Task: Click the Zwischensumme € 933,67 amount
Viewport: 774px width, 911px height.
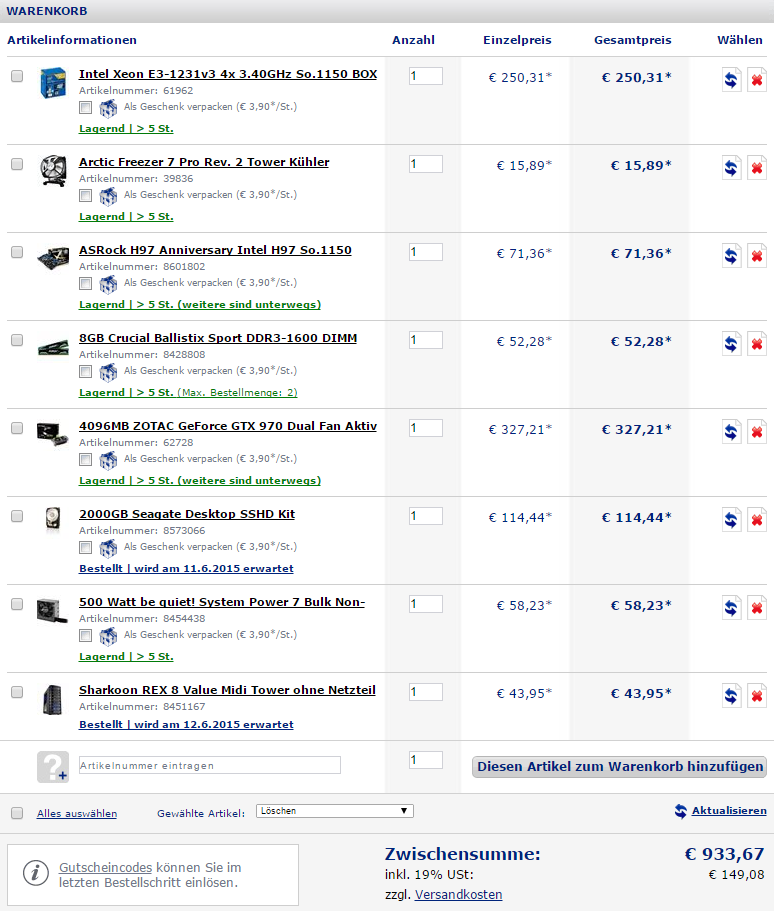Action: [x=725, y=854]
